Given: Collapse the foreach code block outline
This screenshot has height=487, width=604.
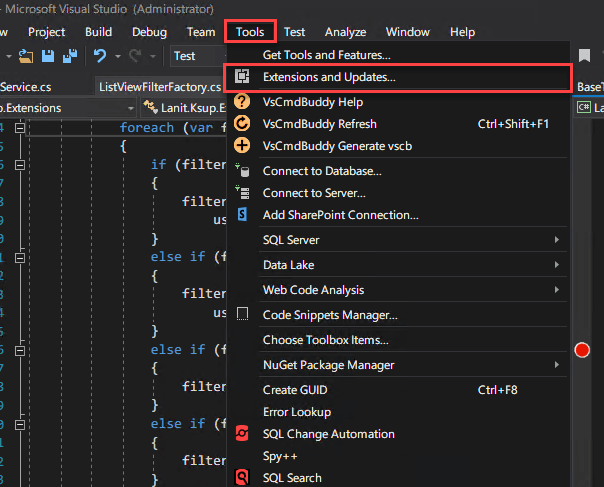Looking at the screenshot, I should (x=21, y=128).
